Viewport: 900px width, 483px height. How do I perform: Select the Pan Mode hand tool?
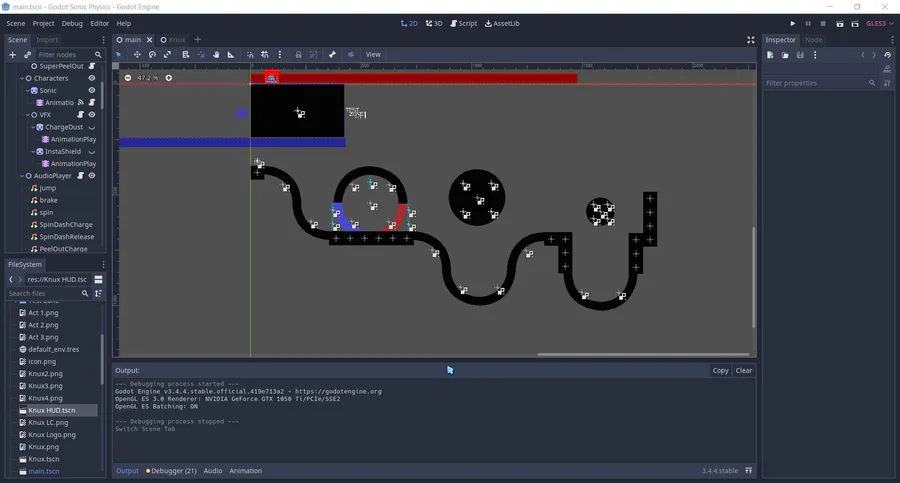[x=216, y=55]
